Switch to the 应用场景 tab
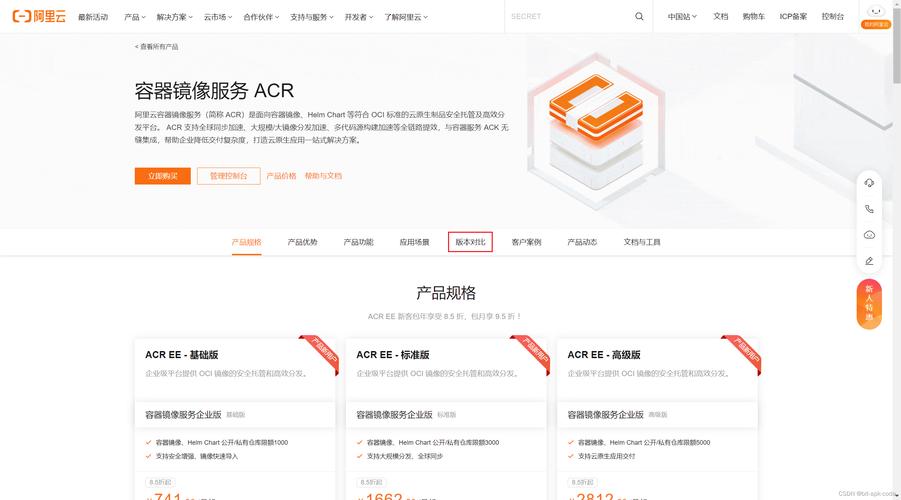The width and height of the screenshot is (901, 500). pyautogui.click(x=414, y=242)
